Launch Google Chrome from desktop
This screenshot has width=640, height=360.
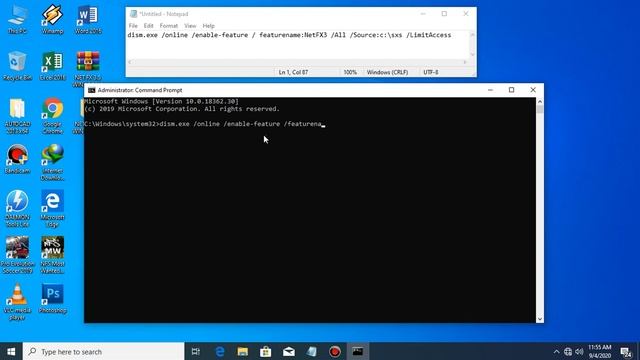coord(52,116)
